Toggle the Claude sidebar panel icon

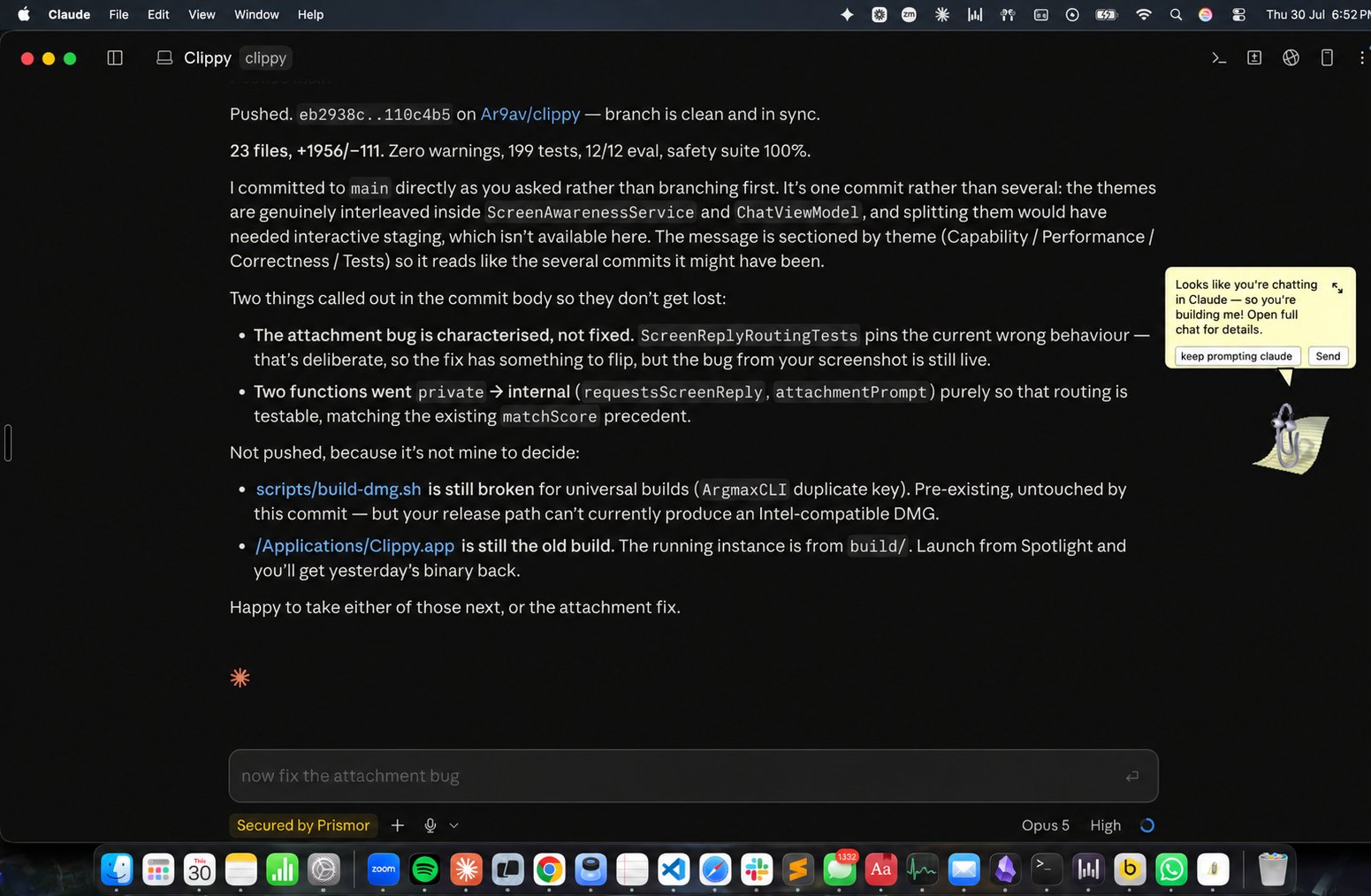[x=115, y=57]
